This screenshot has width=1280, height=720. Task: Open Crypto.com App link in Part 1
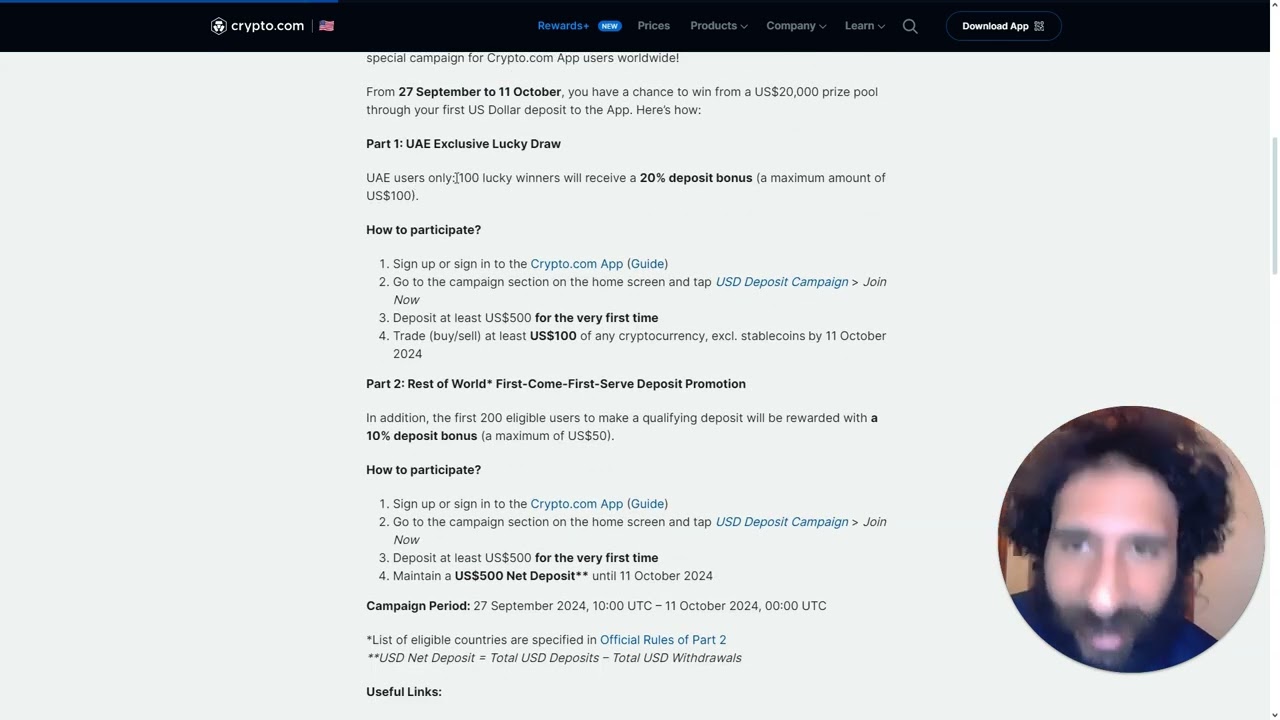[576, 264]
